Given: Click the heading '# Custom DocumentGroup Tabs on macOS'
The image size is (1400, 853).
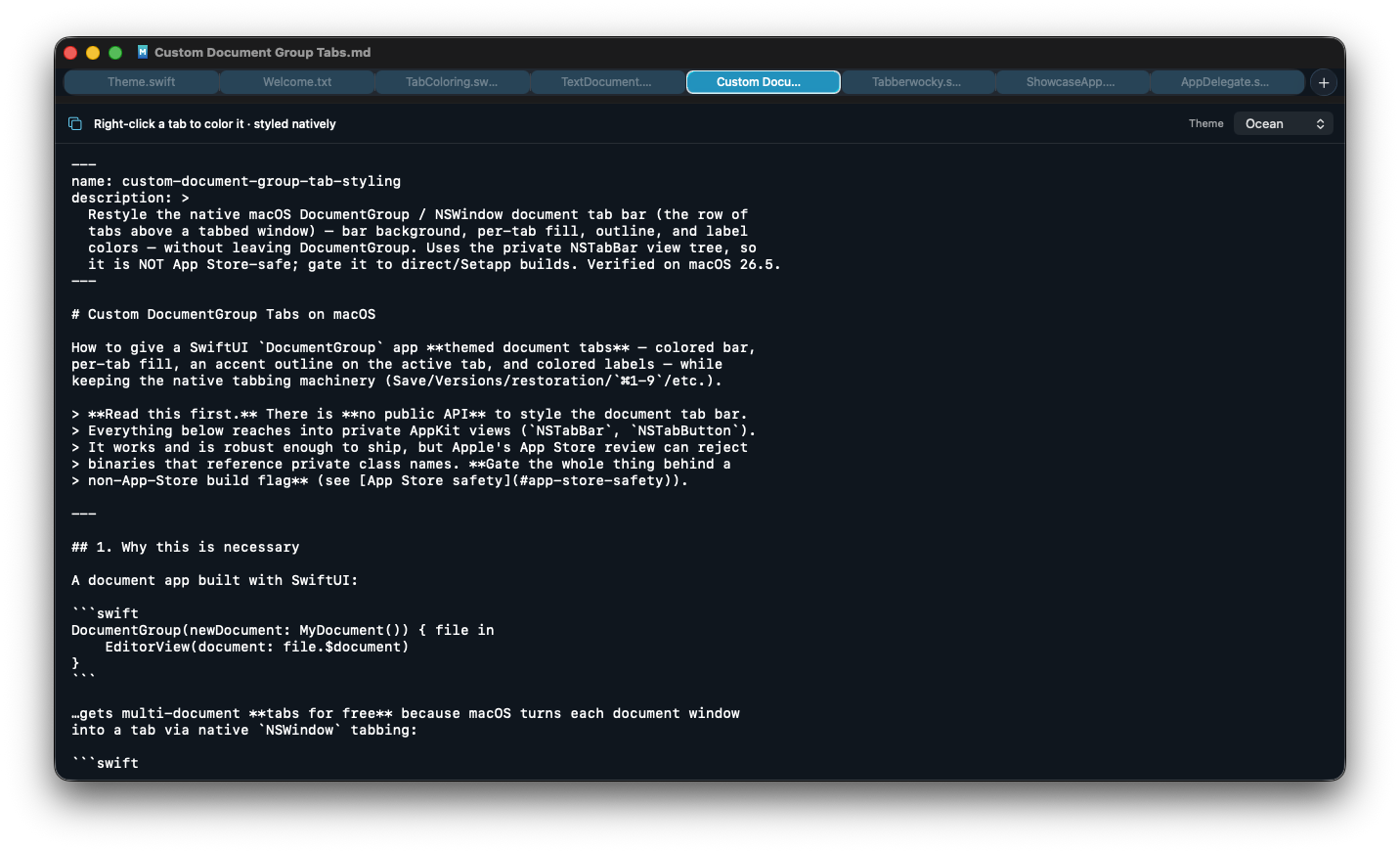Looking at the screenshot, I should pos(223,314).
